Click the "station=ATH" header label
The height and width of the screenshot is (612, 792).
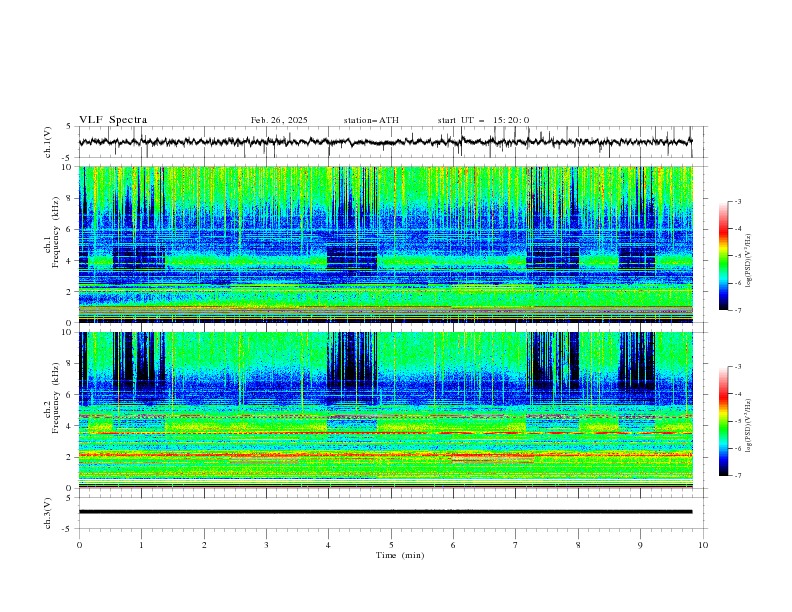[x=371, y=120]
